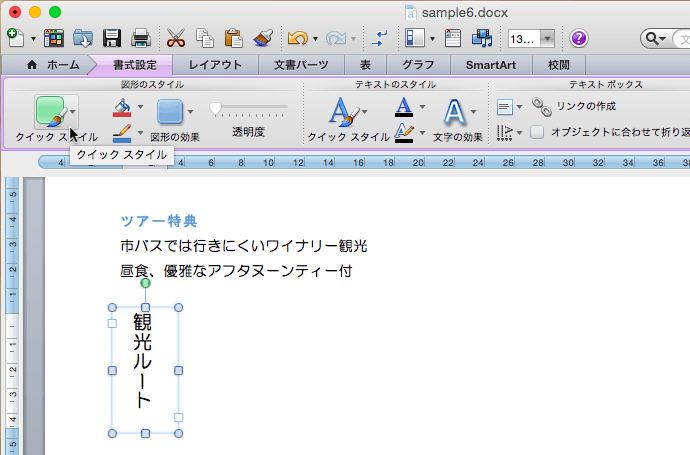Click the blue Shape Effects icon
690x455 pixels.
pyautogui.click(x=170, y=111)
